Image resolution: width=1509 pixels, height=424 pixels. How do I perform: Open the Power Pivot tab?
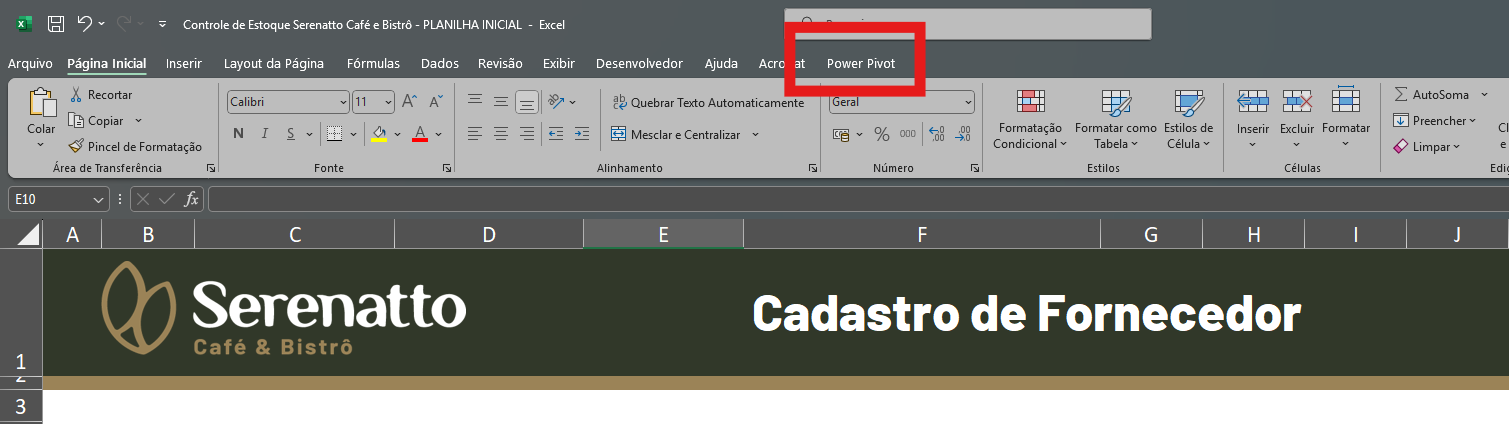tap(861, 63)
